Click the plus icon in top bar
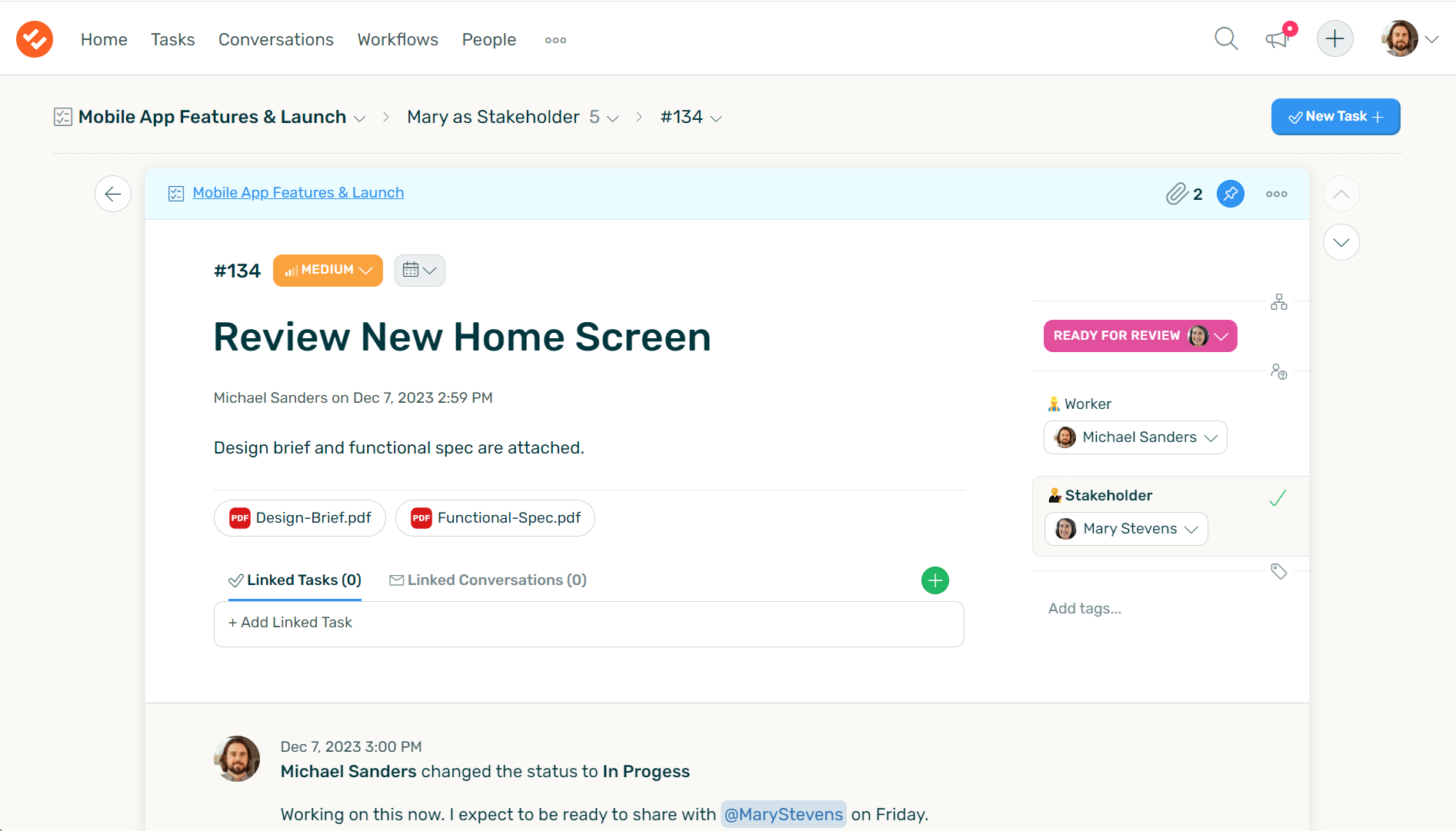 point(1335,38)
